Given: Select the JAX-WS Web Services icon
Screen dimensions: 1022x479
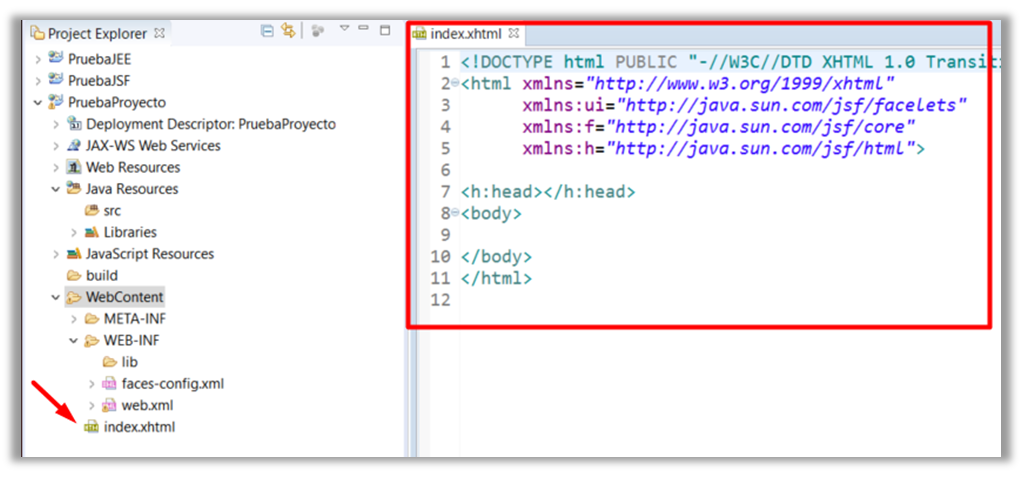Looking at the screenshot, I should coord(74,146).
